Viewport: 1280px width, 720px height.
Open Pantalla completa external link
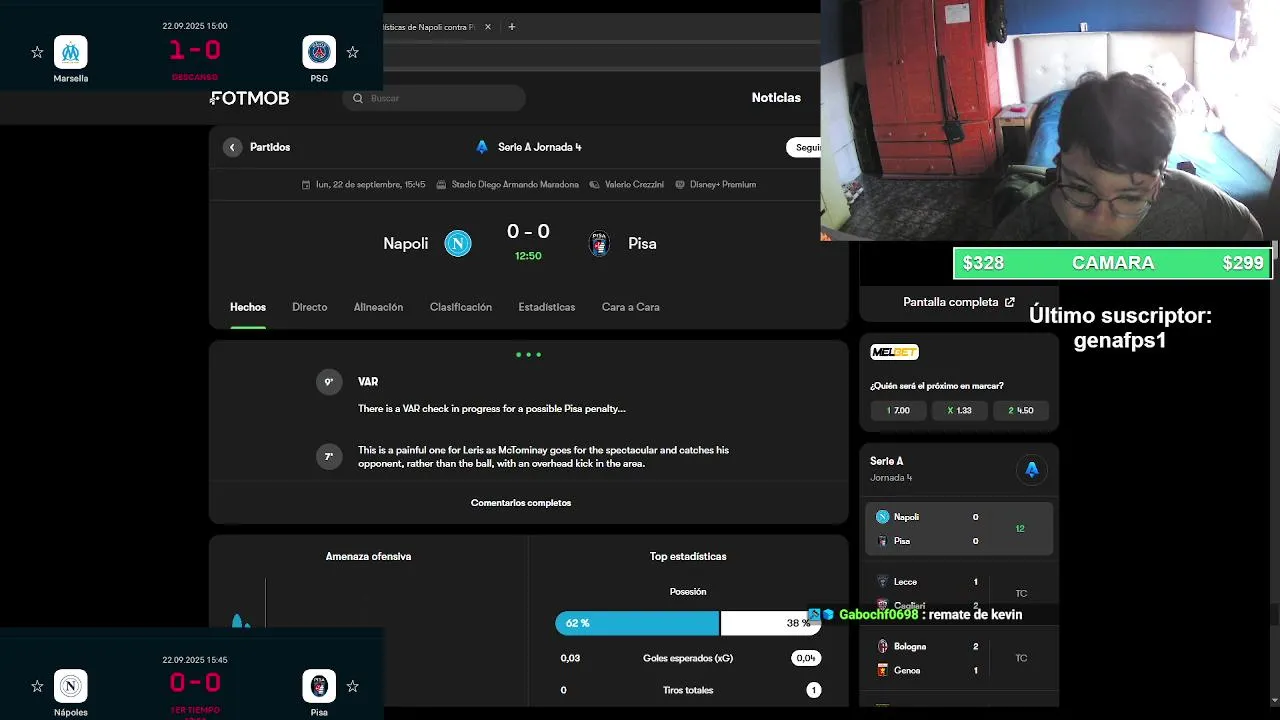[x=959, y=302]
